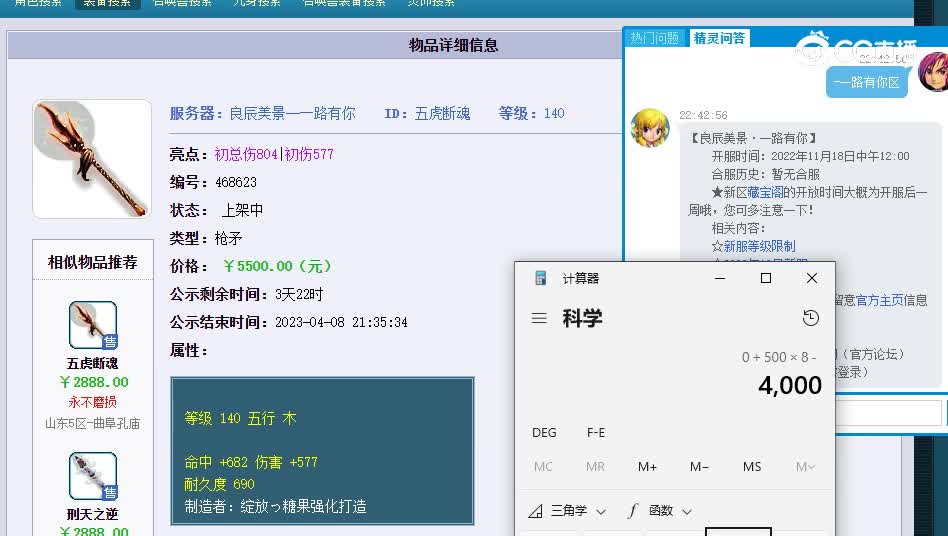Click the 科学 calculator mode title
This screenshot has height=536, width=948.
coord(582,318)
